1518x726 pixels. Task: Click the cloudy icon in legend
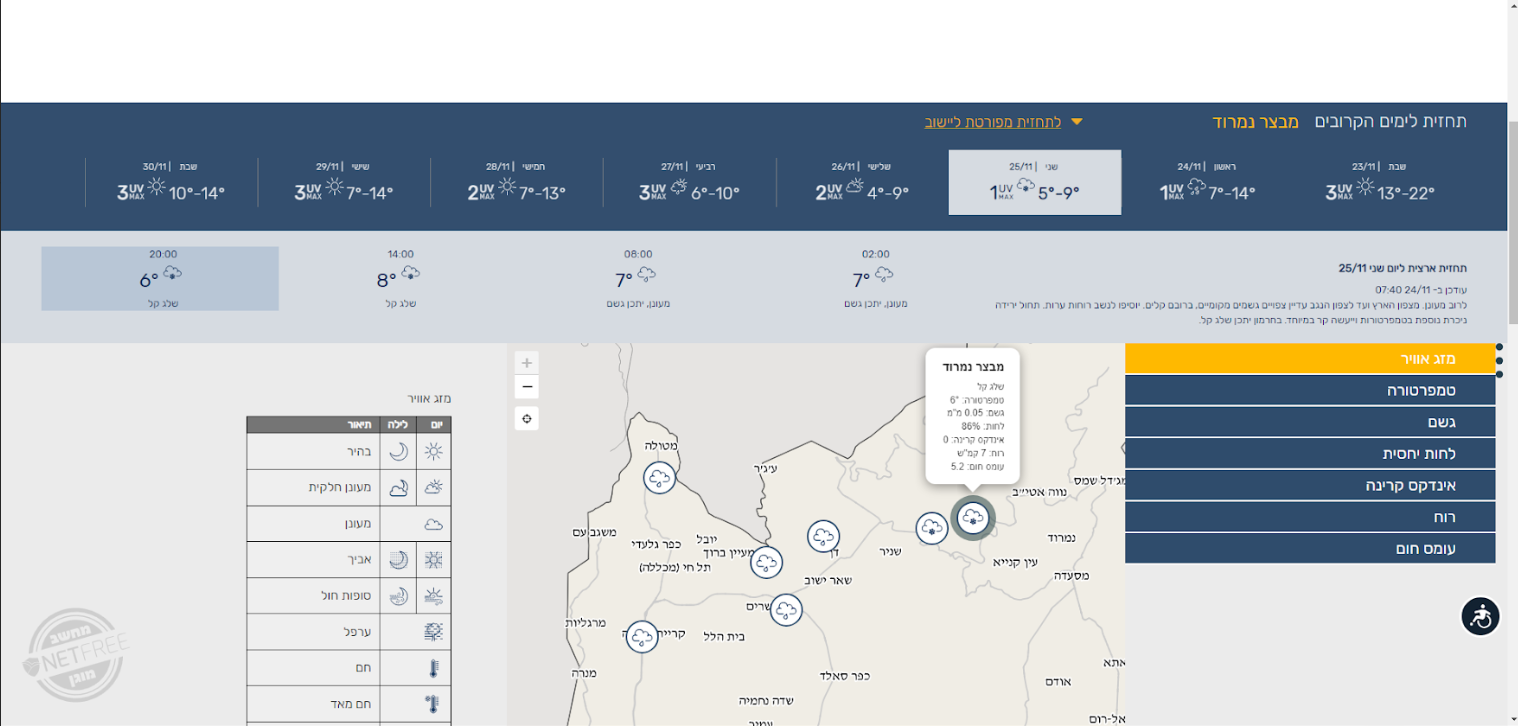click(433, 523)
